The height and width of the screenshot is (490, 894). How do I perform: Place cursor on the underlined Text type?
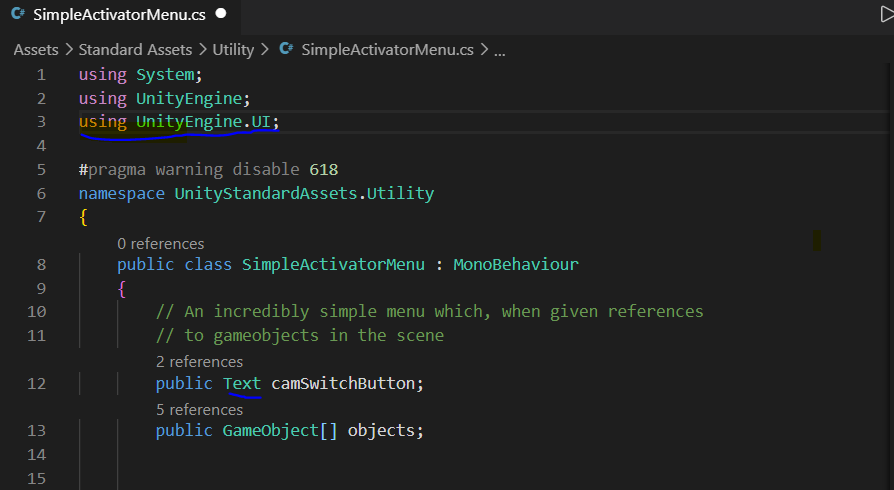click(242, 383)
